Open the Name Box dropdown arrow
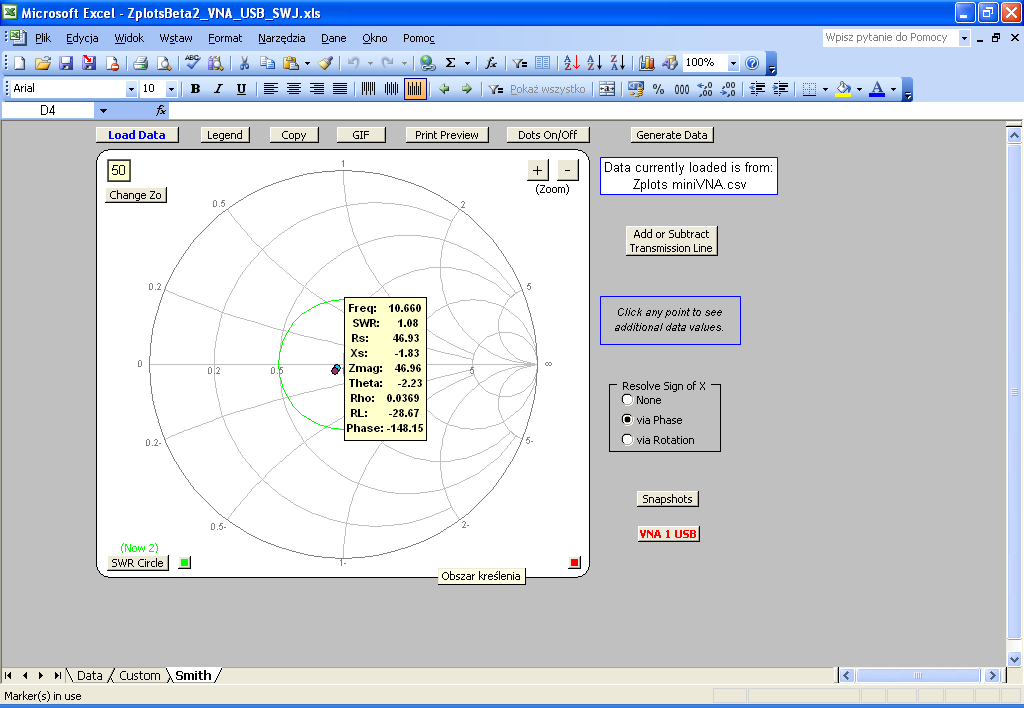The image size is (1024, 708). pos(102,110)
